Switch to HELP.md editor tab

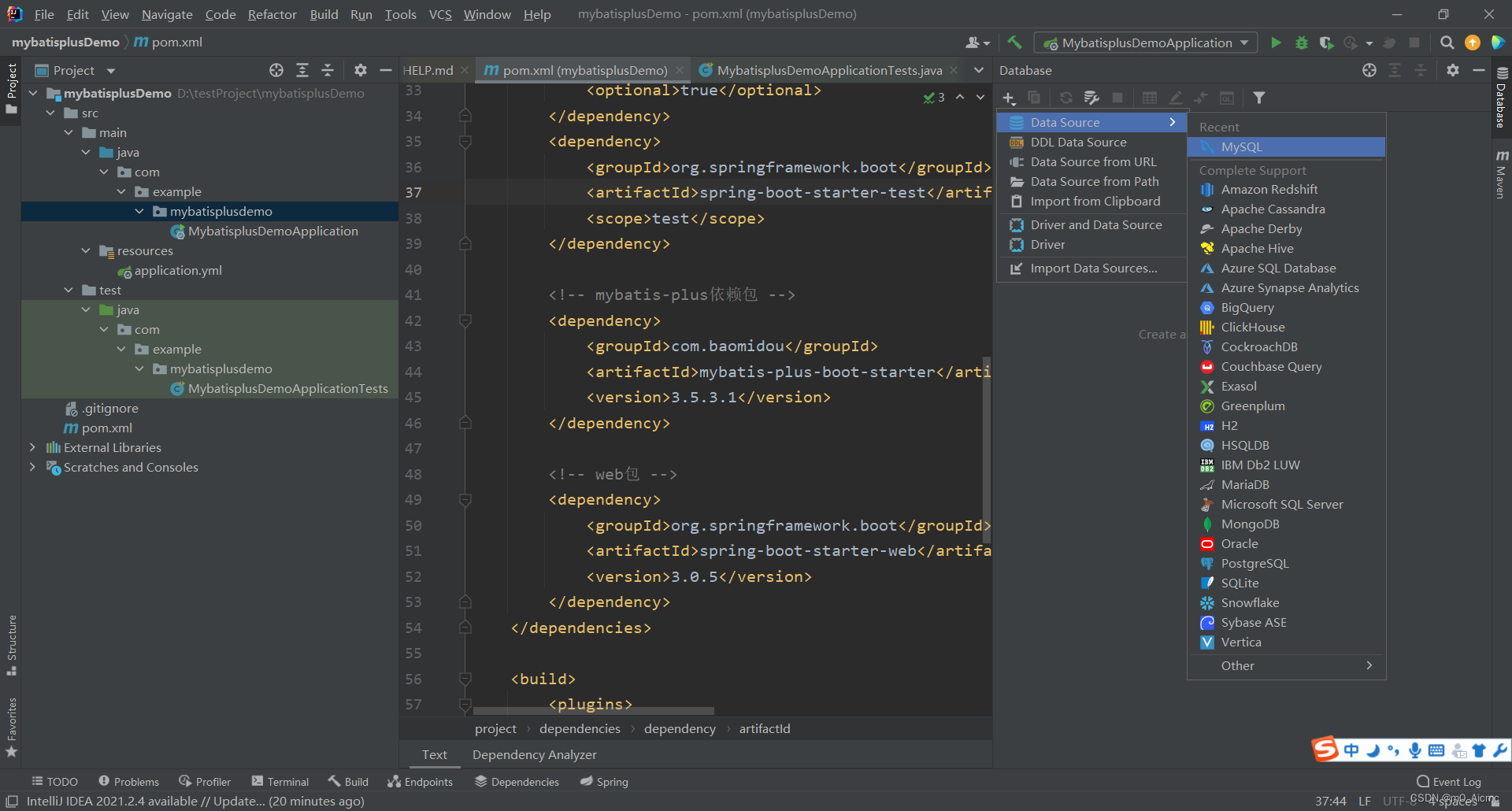coord(428,70)
